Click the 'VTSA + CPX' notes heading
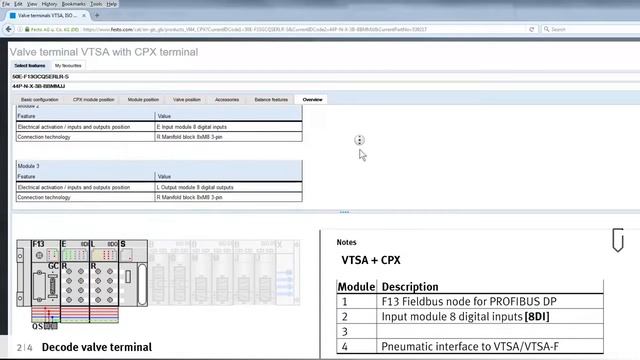The height and width of the screenshot is (360, 640). (x=371, y=260)
